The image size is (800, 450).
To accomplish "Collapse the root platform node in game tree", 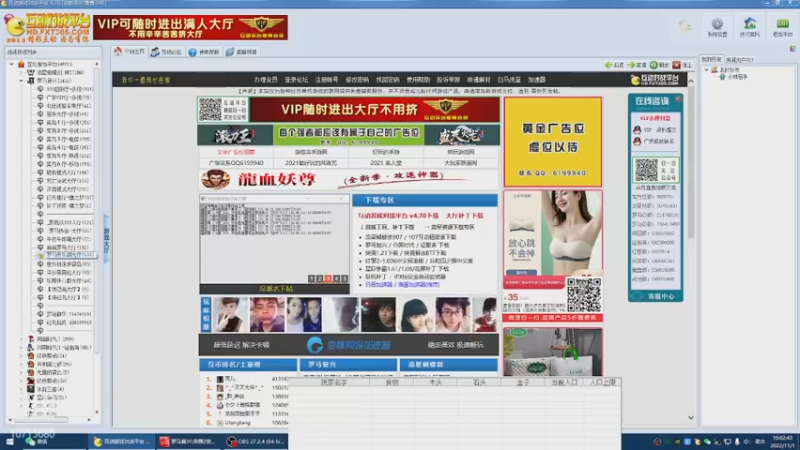I will click(x=11, y=64).
